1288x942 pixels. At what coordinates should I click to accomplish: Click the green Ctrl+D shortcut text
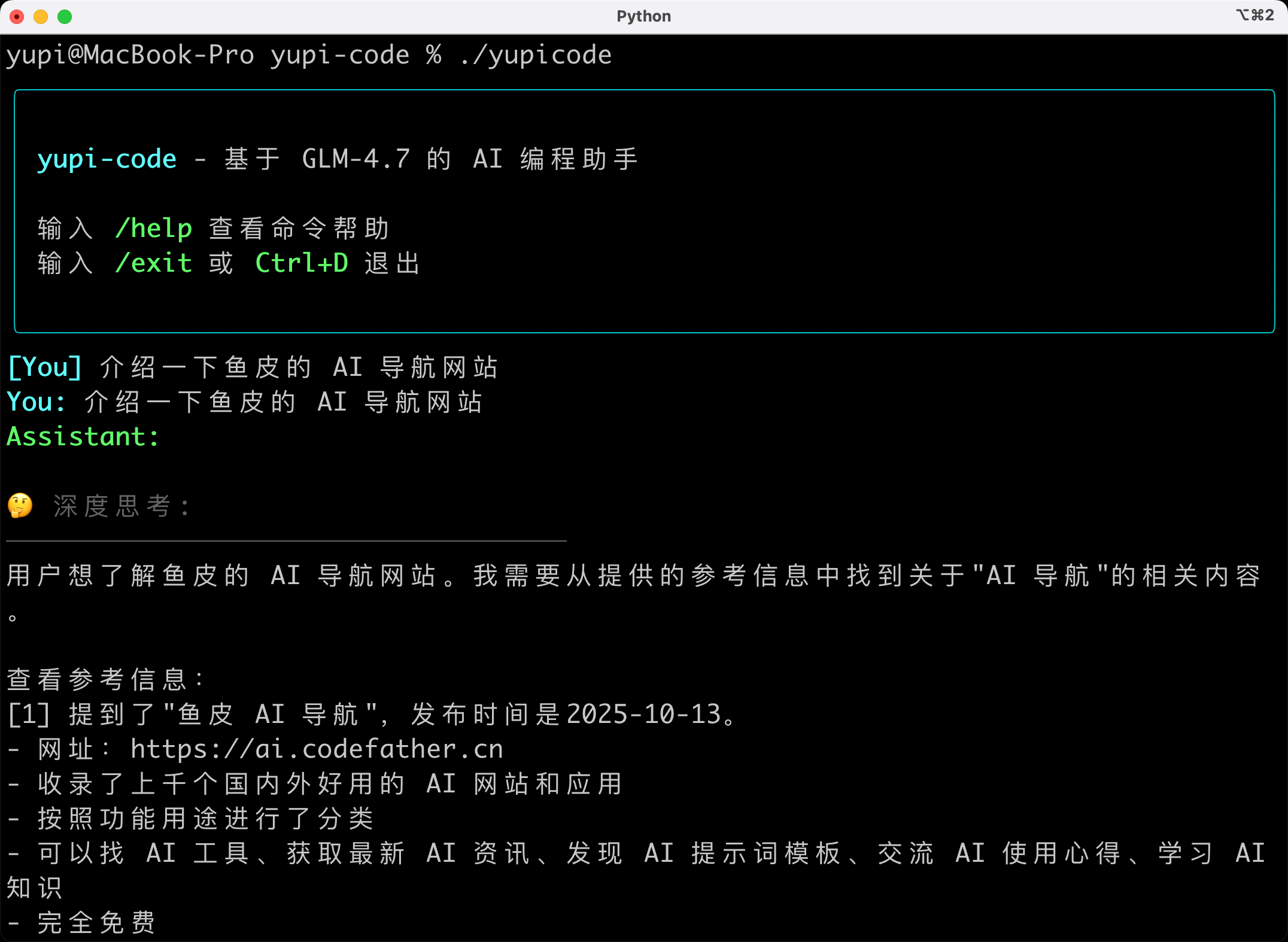click(x=302, y=263)
